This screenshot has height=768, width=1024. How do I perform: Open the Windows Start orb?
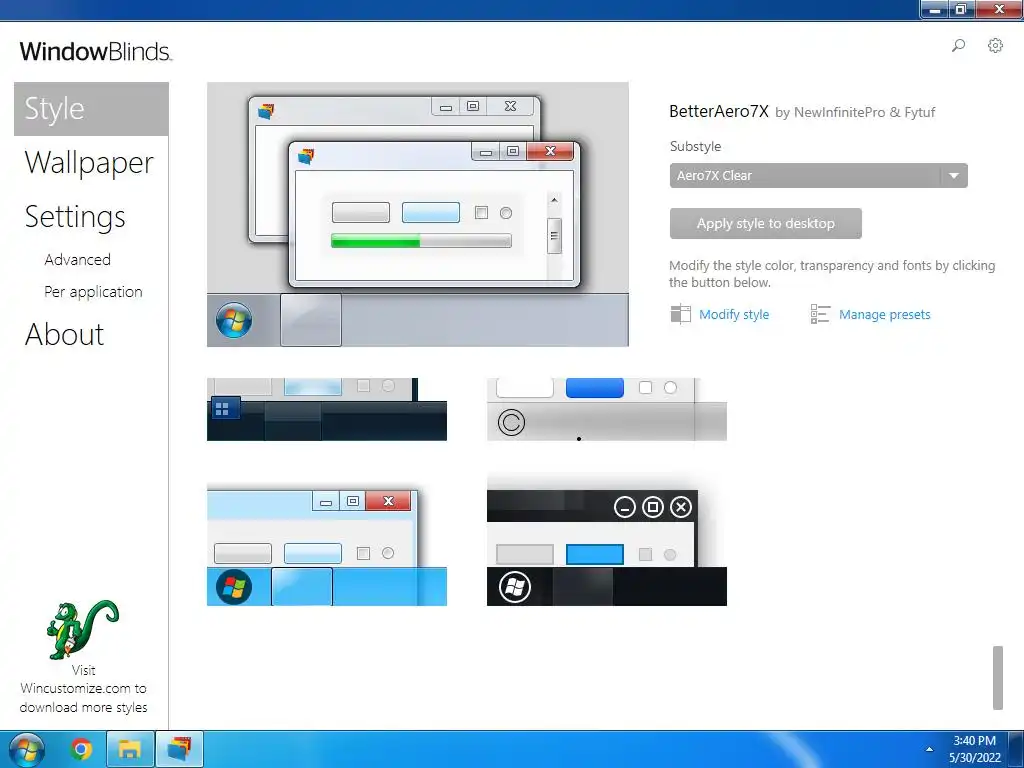coord(27,750)
